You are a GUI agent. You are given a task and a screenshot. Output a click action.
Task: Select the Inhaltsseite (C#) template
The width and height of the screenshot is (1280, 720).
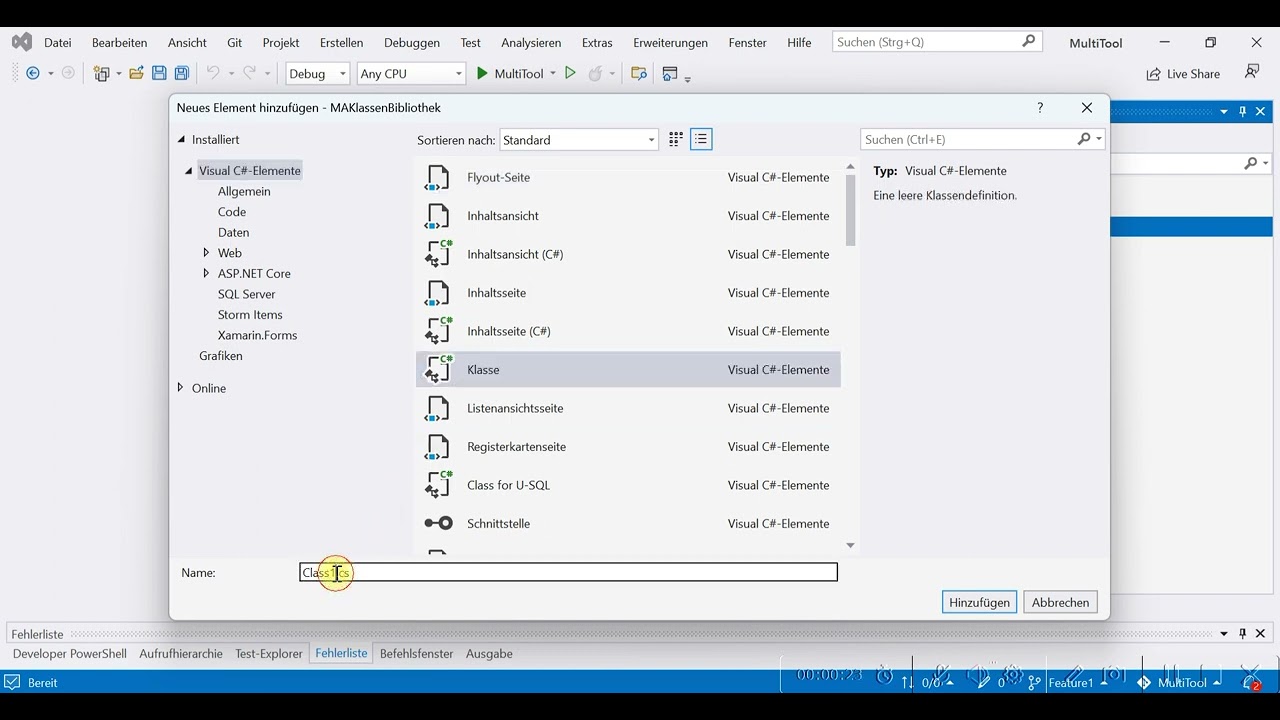(x=628, y=331)
